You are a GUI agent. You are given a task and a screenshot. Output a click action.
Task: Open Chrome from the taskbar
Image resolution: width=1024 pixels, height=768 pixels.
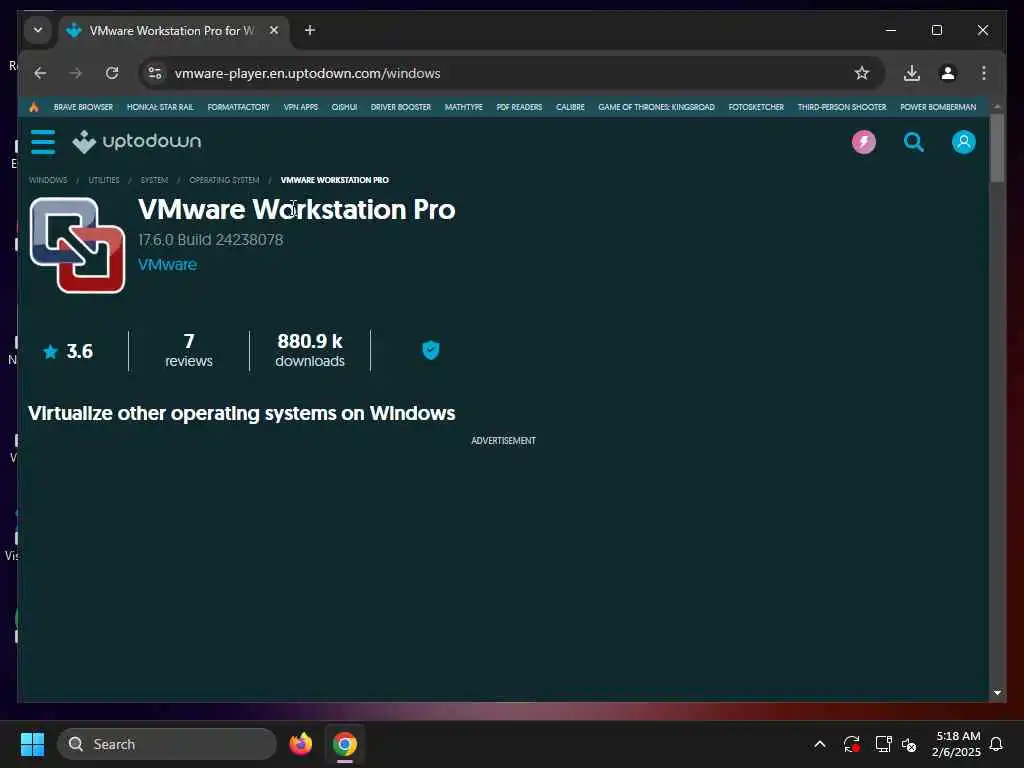[x=345, y=744]
